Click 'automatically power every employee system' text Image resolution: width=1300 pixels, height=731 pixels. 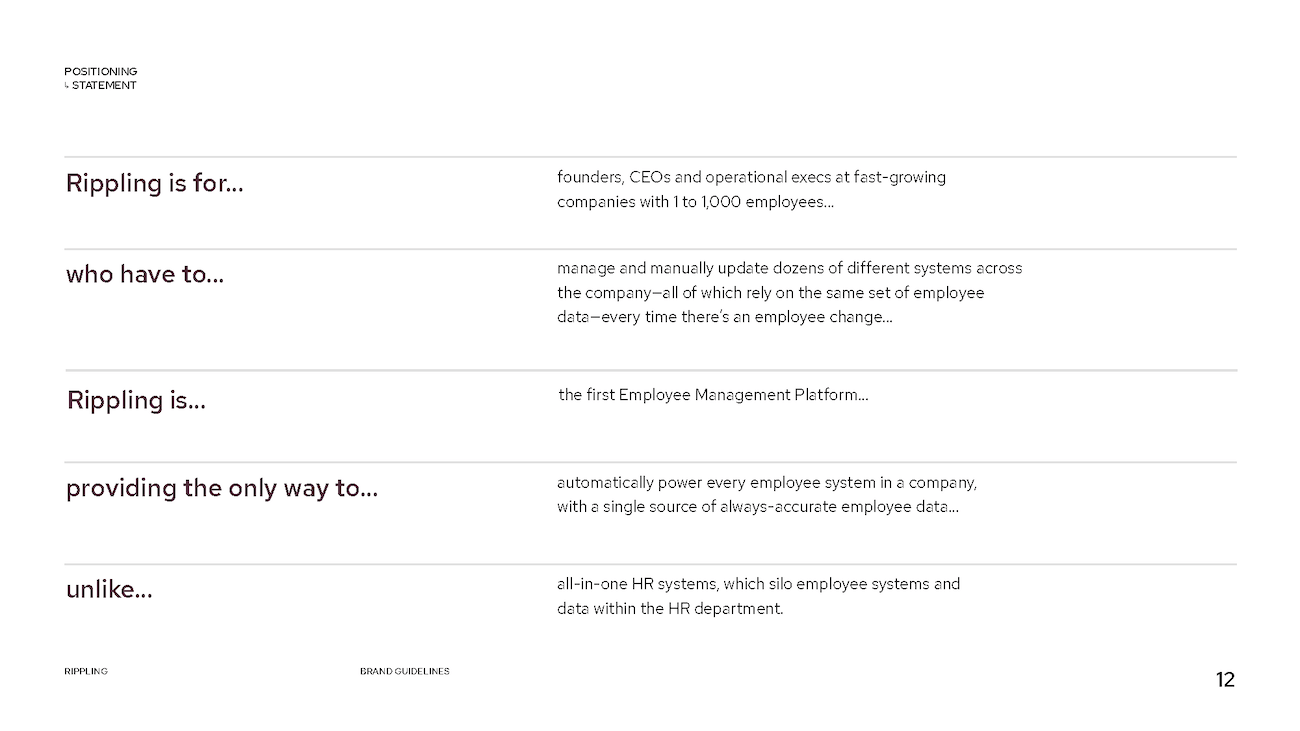coord(767,483)
